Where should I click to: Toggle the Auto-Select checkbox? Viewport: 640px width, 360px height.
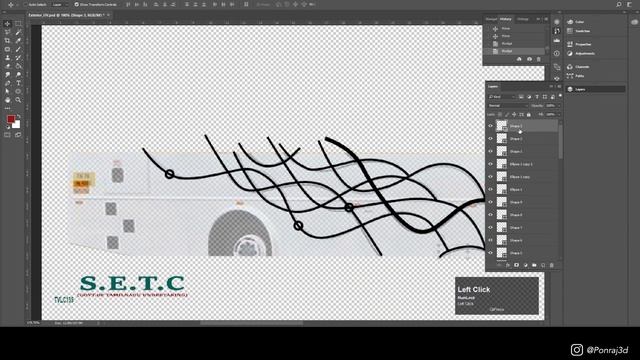click(x=25, y=4)
